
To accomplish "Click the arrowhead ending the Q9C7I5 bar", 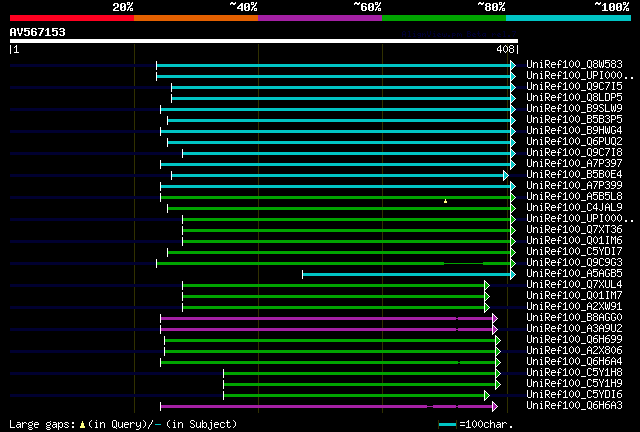I will (x=513, y=87).
